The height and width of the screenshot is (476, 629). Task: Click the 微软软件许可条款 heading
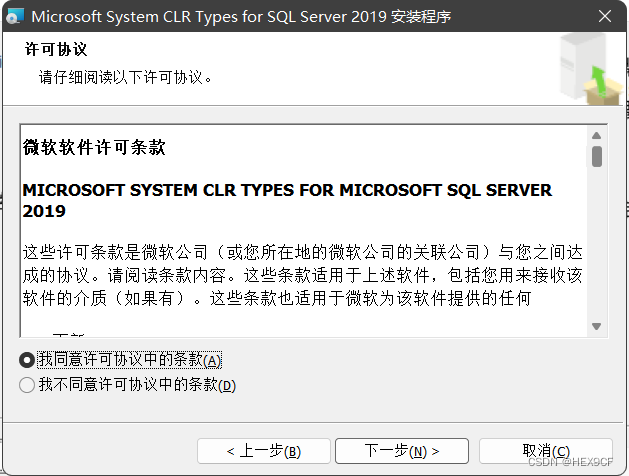94,147
